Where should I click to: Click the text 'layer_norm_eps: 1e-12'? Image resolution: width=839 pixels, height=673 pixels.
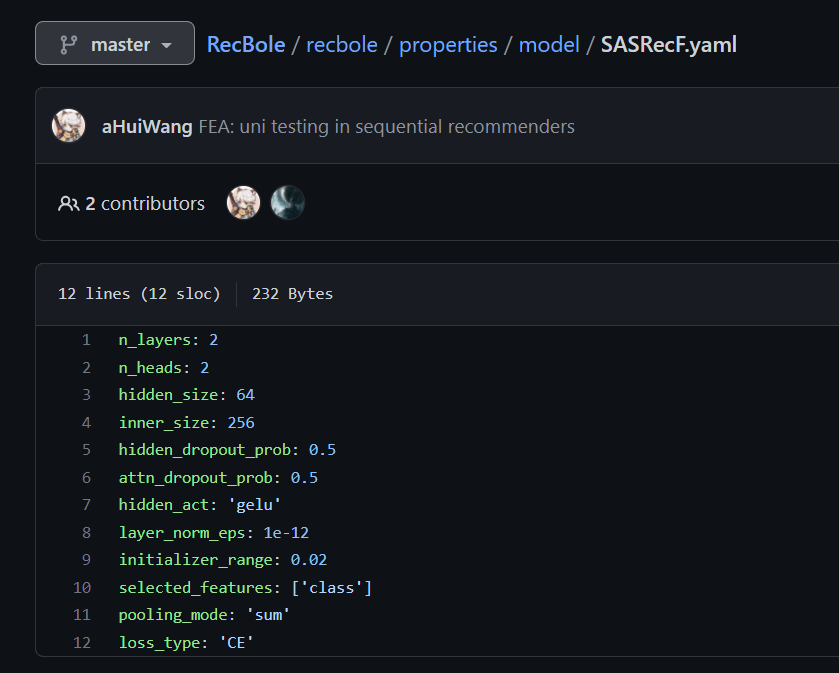tap(213, 533)
